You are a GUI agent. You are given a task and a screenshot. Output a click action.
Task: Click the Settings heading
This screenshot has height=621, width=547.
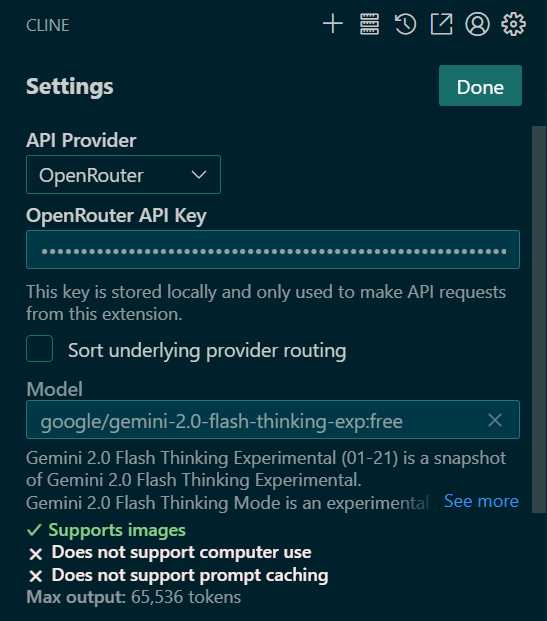coord(70,86)
